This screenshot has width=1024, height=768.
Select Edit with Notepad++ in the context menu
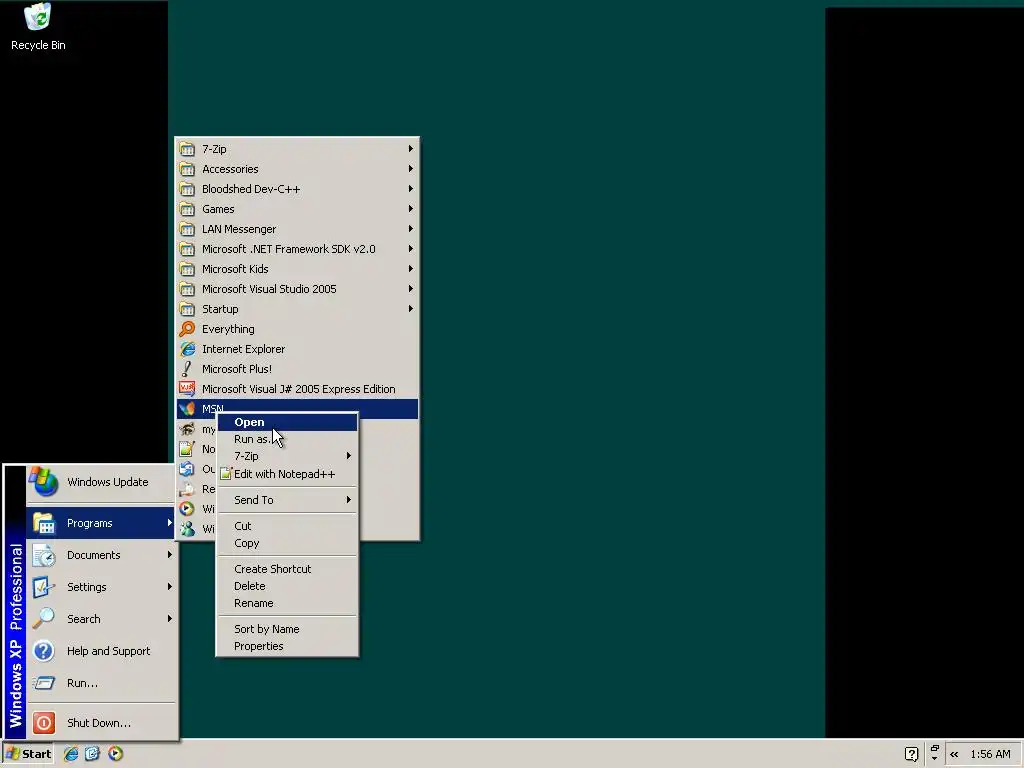(287, 474)
